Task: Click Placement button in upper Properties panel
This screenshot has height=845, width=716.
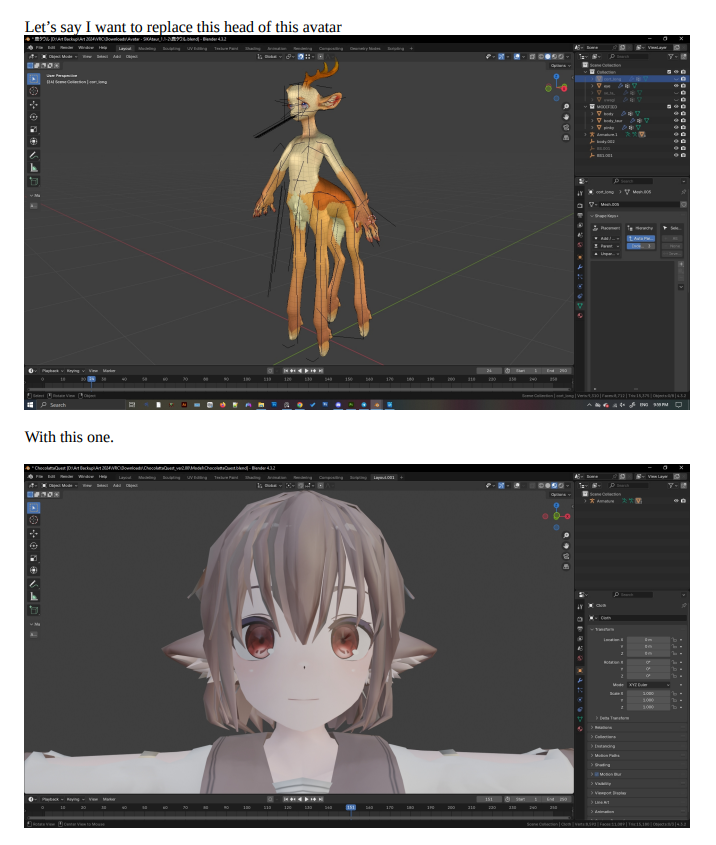Action: (x=607, y=228)
